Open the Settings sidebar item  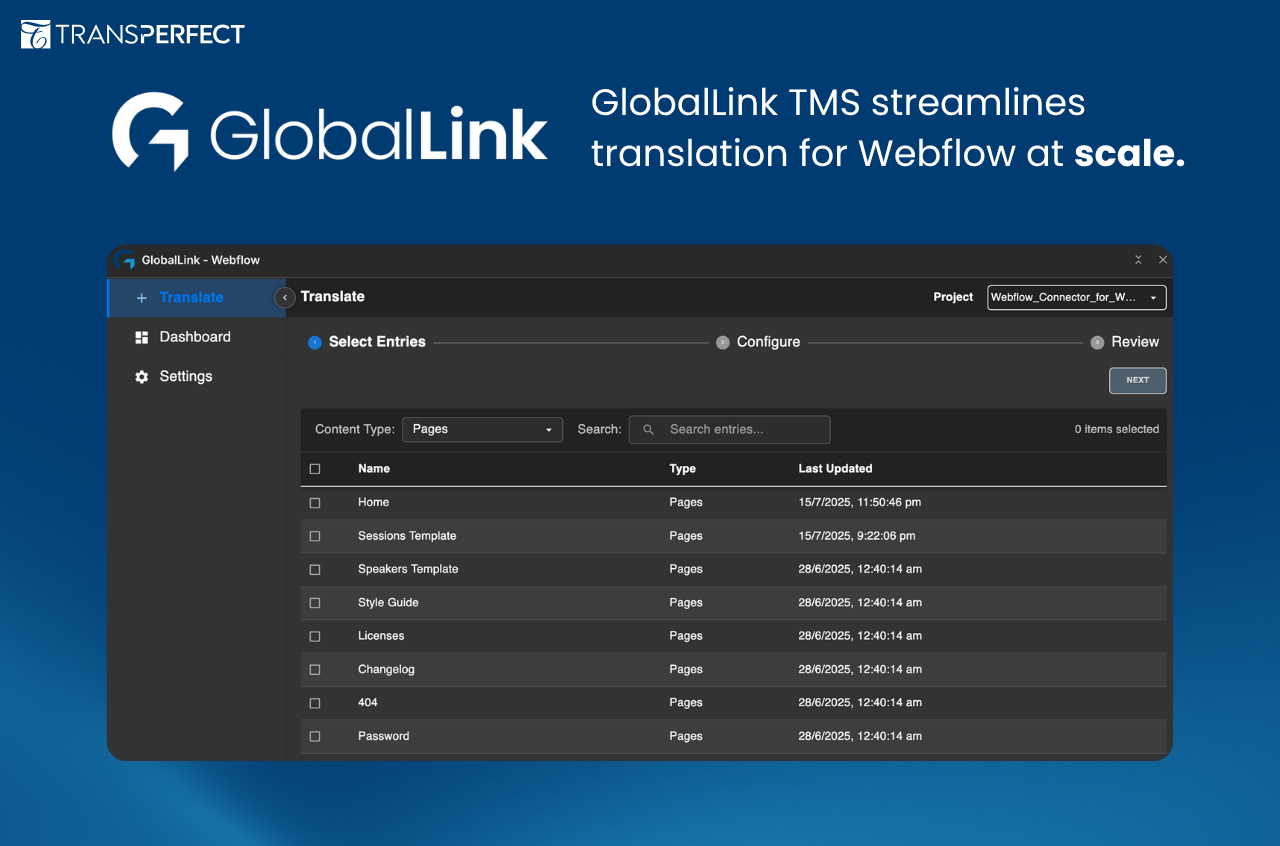(197, 377)
